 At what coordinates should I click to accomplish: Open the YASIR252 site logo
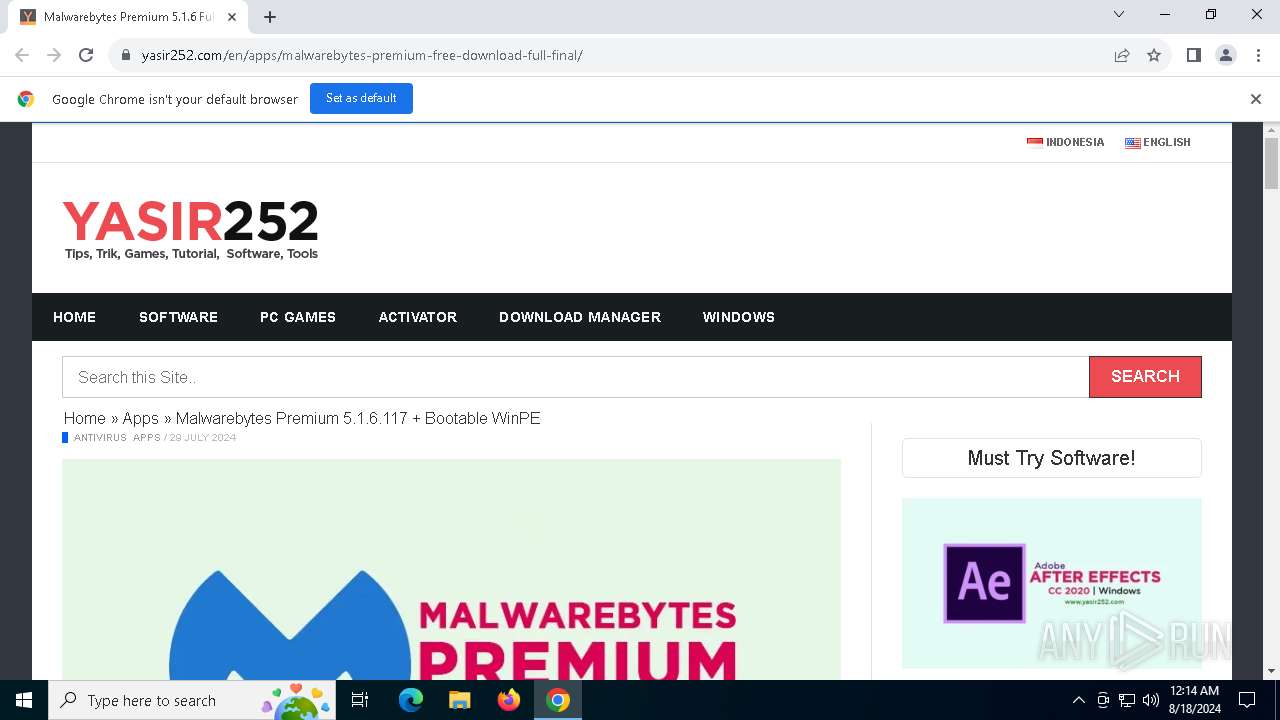pos(191,229)
